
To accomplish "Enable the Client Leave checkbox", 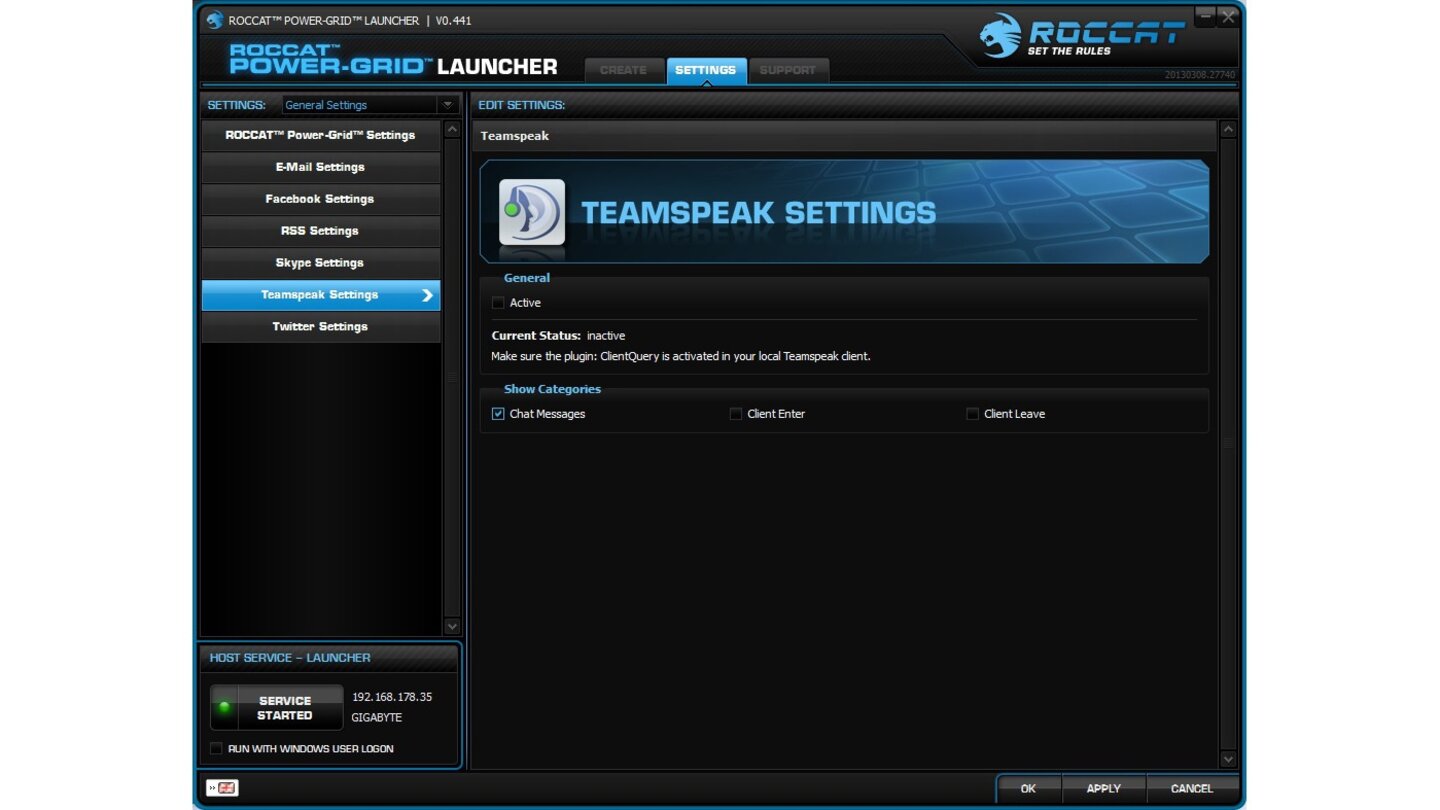I will [x=972, y=414].
